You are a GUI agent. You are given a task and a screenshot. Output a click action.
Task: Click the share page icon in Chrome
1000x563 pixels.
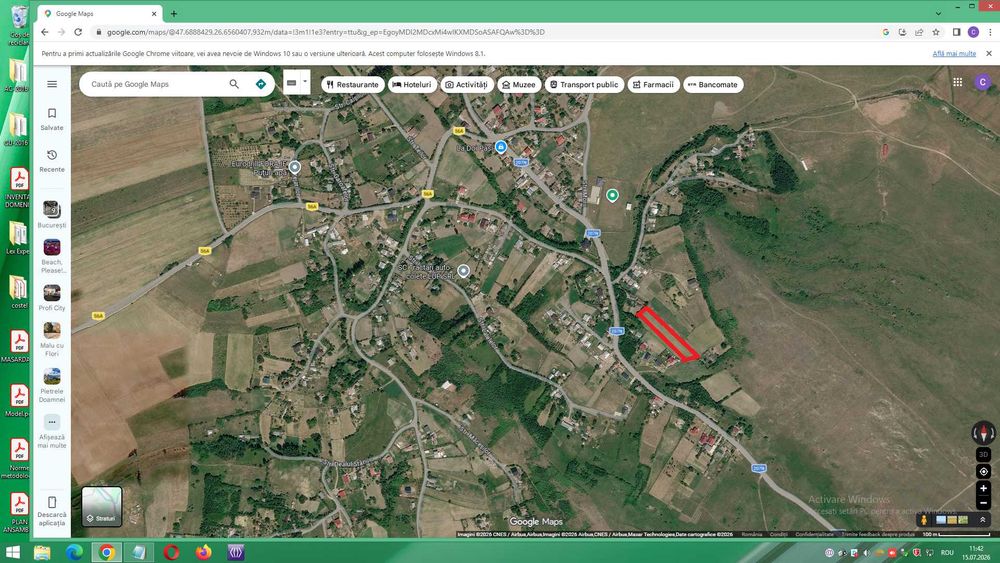919,32
